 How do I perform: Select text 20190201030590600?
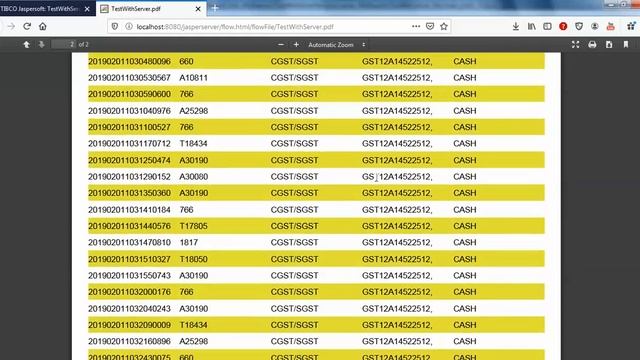(x=129, y=94)
